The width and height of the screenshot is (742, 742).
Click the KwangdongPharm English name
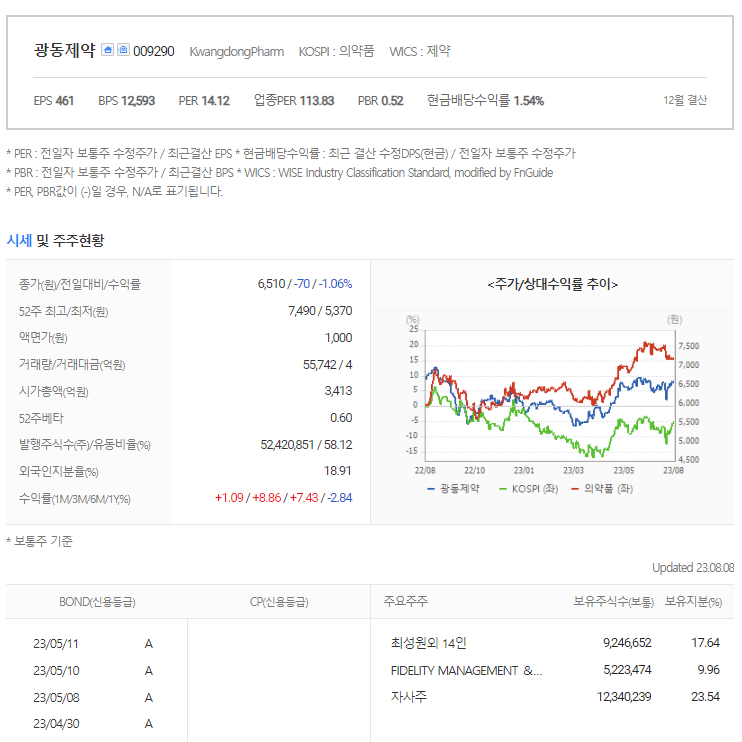(237, 52)
